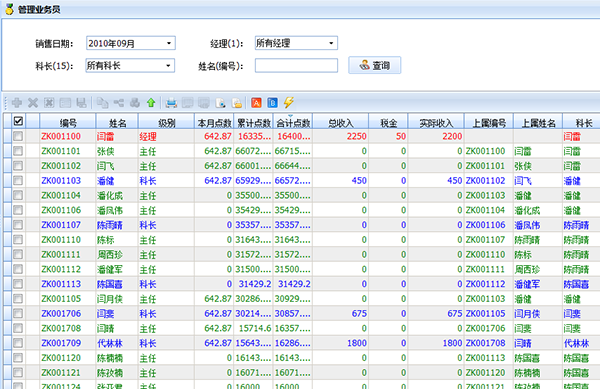The width and height of the screenshot is (600, 389).
Task: Click the 查询 search button
Action: pos(375,65)
